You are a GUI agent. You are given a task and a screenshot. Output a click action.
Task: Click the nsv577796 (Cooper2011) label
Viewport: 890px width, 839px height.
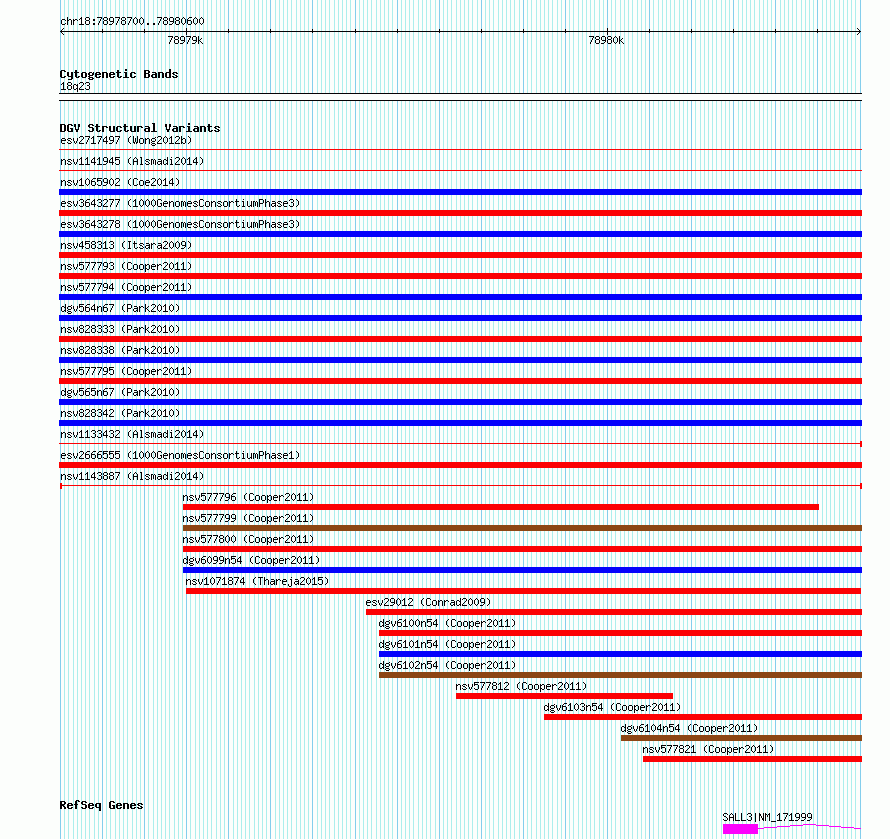[248, 497]
